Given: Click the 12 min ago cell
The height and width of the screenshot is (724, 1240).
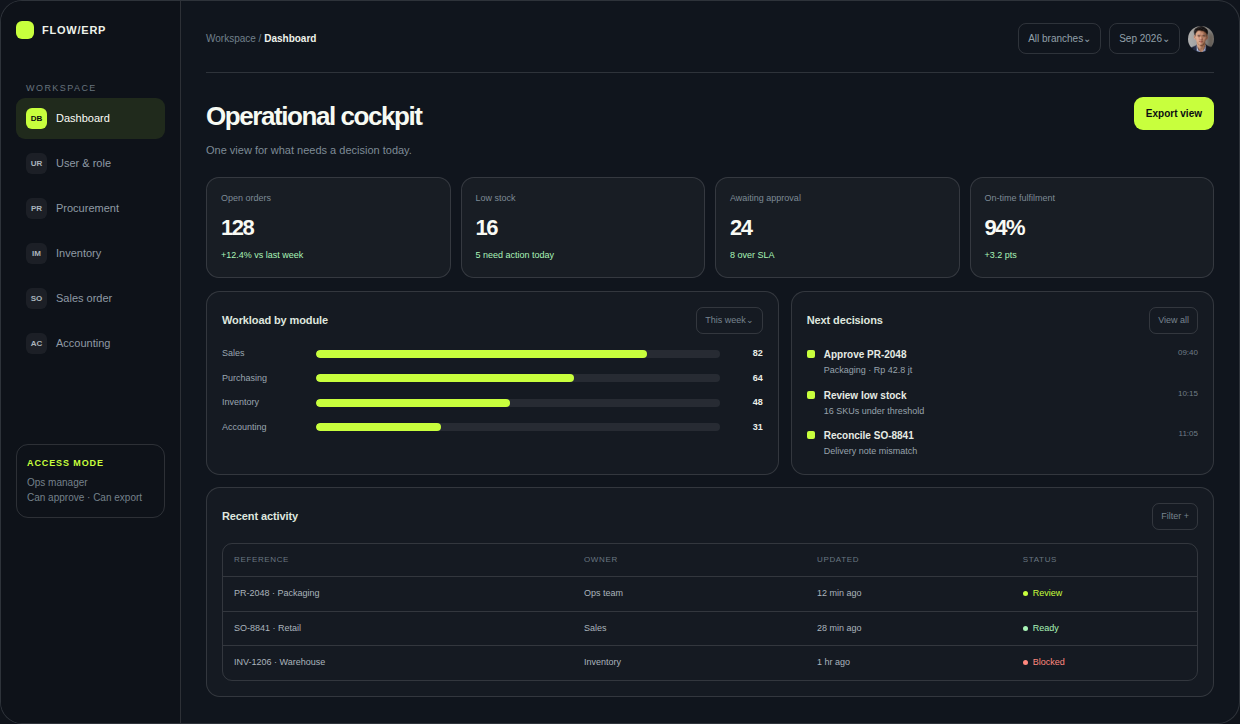Looking at the screenshot, I should tap(839, 593).
